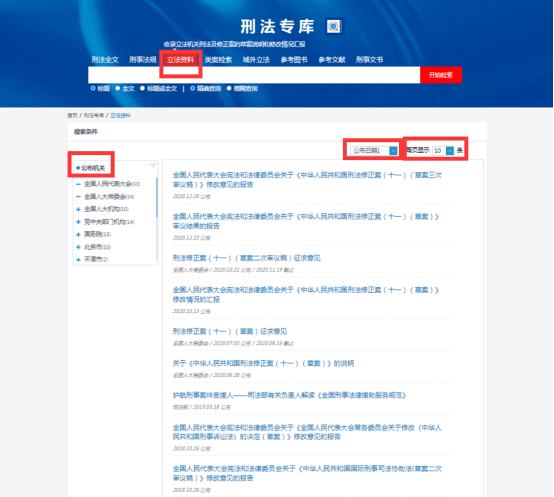Screen dimensions: 554x497
Task: Open the 刑法修正案（十一）（草案）征求意见 link
Action: [x=230, y=331]
